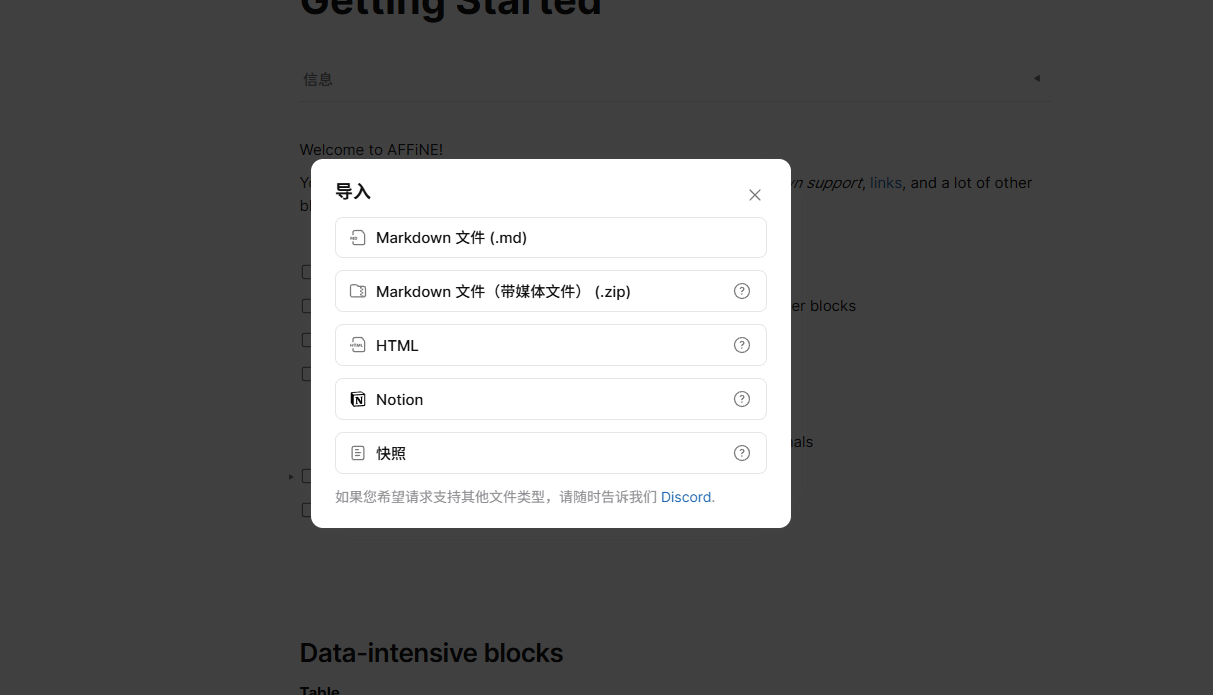Close the 导入 dialog
1213x695 pixels.
coord(755,195)
